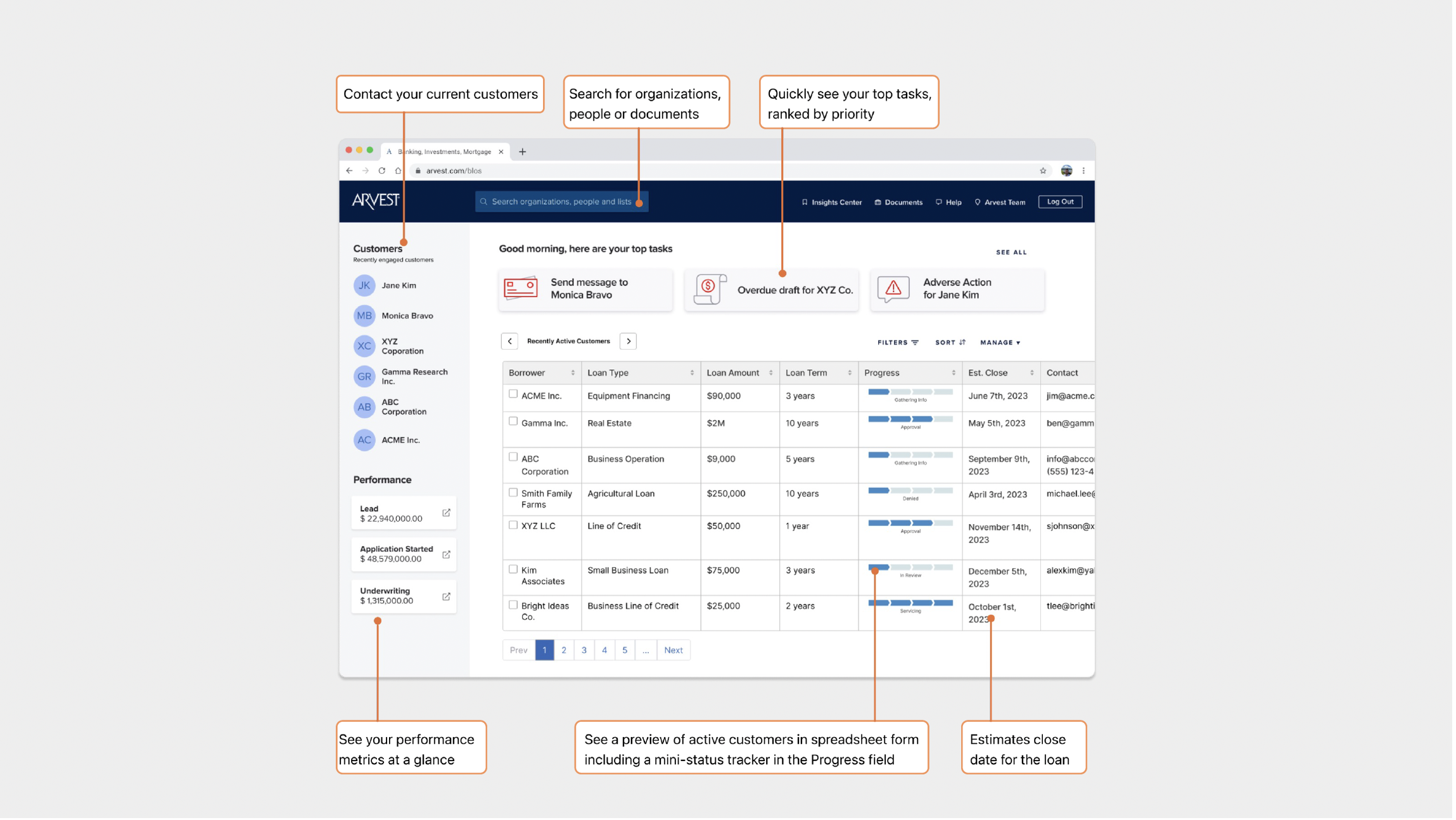The height and width of the screenshot is (820, 1456).
Task: Open the Send message to Monica Bravo task
Action: [585, 290]
